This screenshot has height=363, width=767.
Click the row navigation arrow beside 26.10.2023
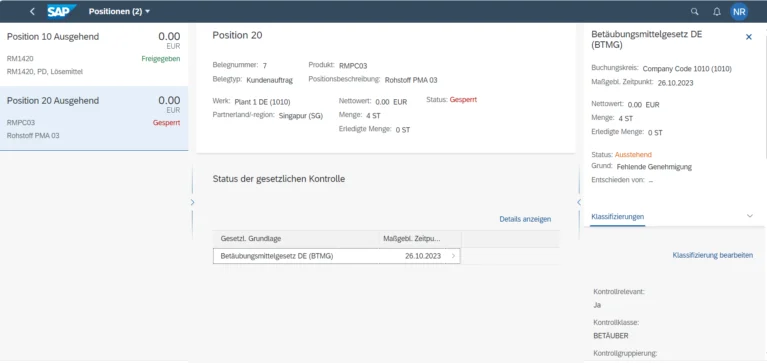click(453, 256)
